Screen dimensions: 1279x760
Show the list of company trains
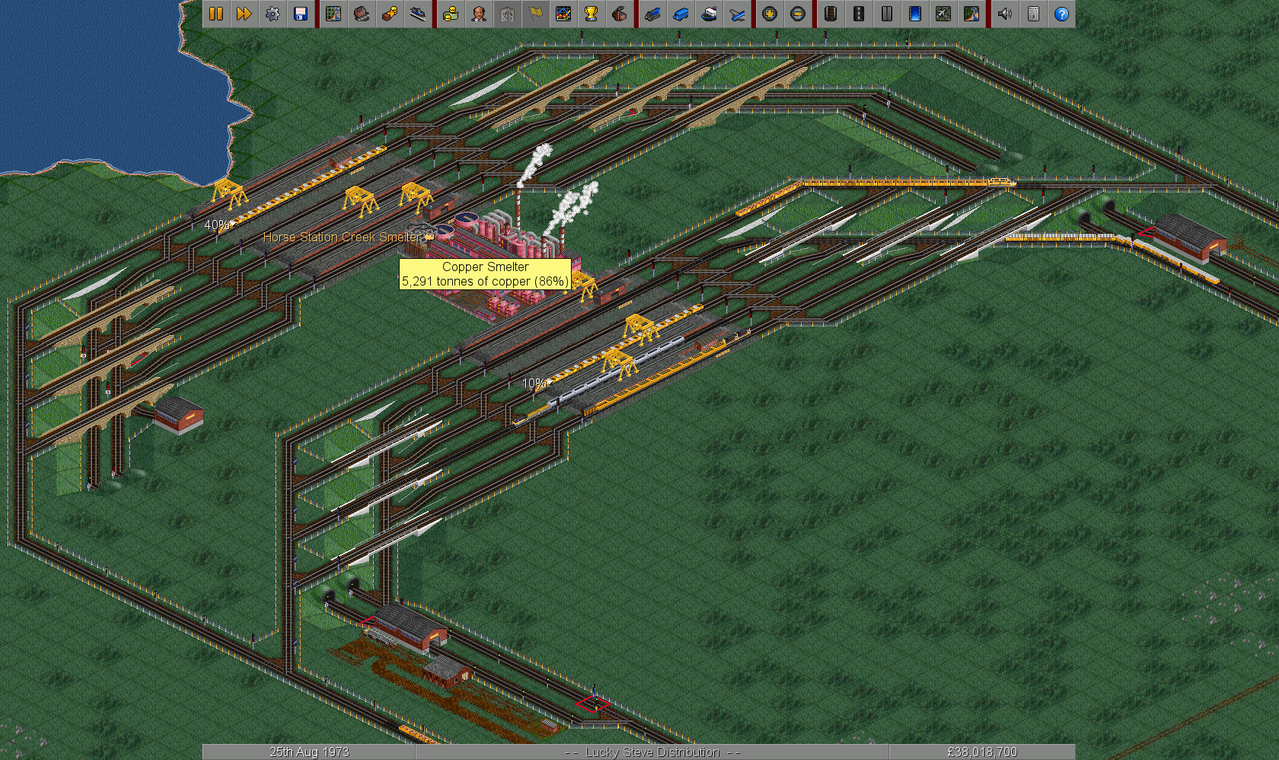click(653, 14)
